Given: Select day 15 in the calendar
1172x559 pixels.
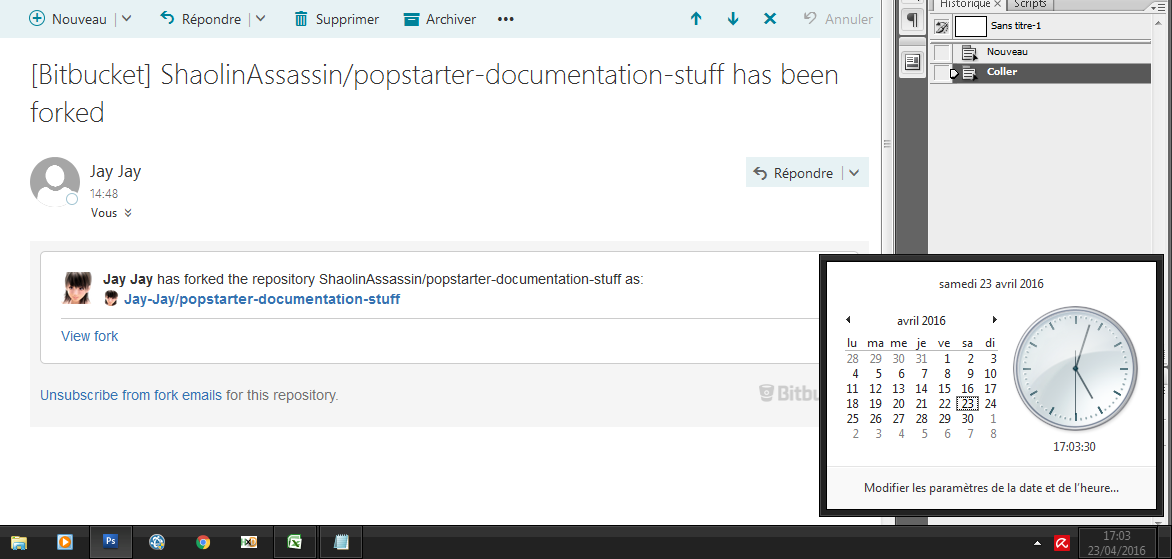Looking at the screenshot, I should pyautogui.click(x=945, y=389).
